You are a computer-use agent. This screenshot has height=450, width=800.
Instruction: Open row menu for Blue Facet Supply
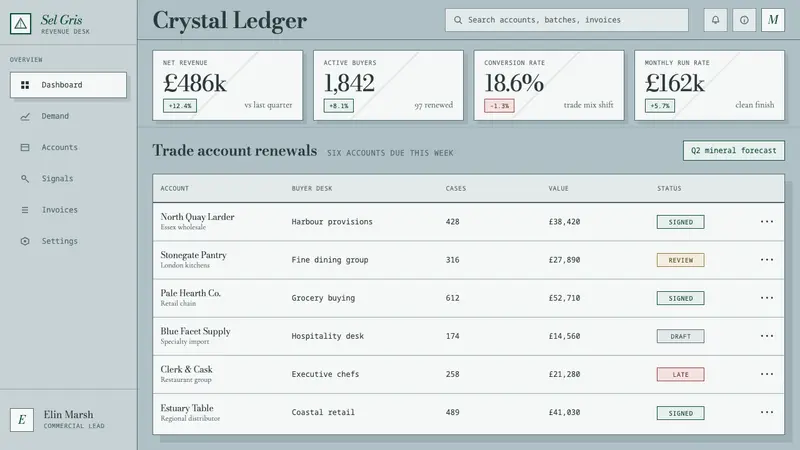pos(767,336)
